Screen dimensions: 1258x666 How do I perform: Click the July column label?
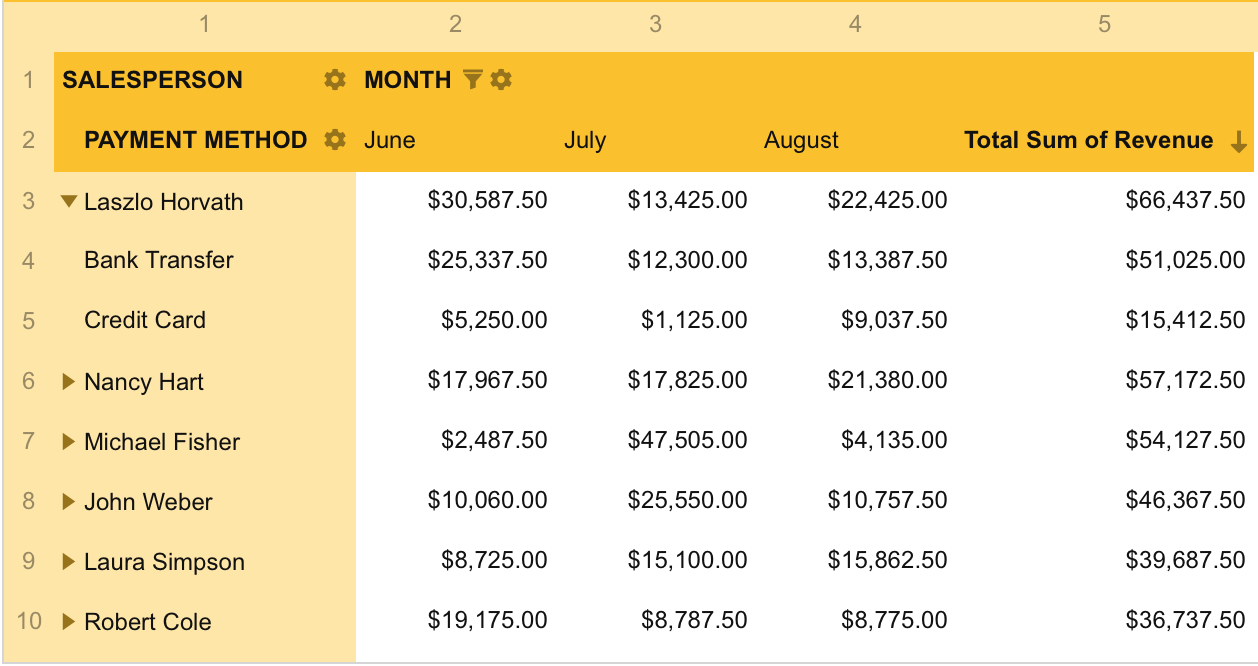[586, 140]
